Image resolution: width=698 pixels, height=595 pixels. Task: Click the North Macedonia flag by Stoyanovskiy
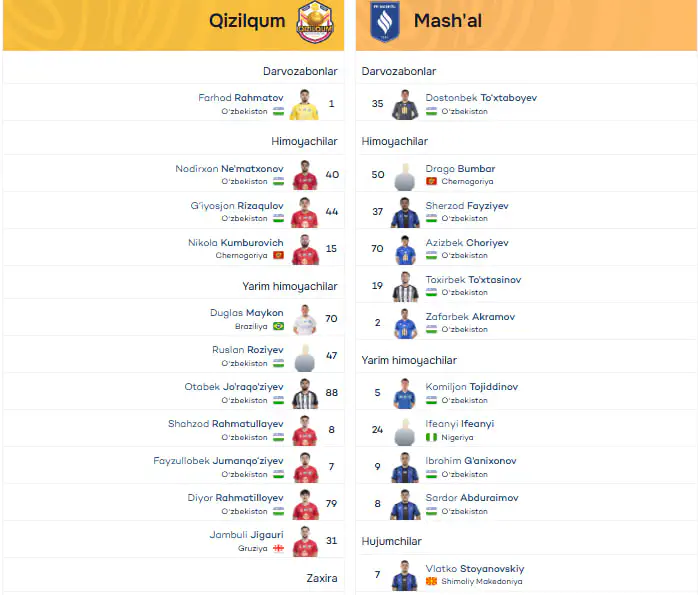click(x=431, y=581)
